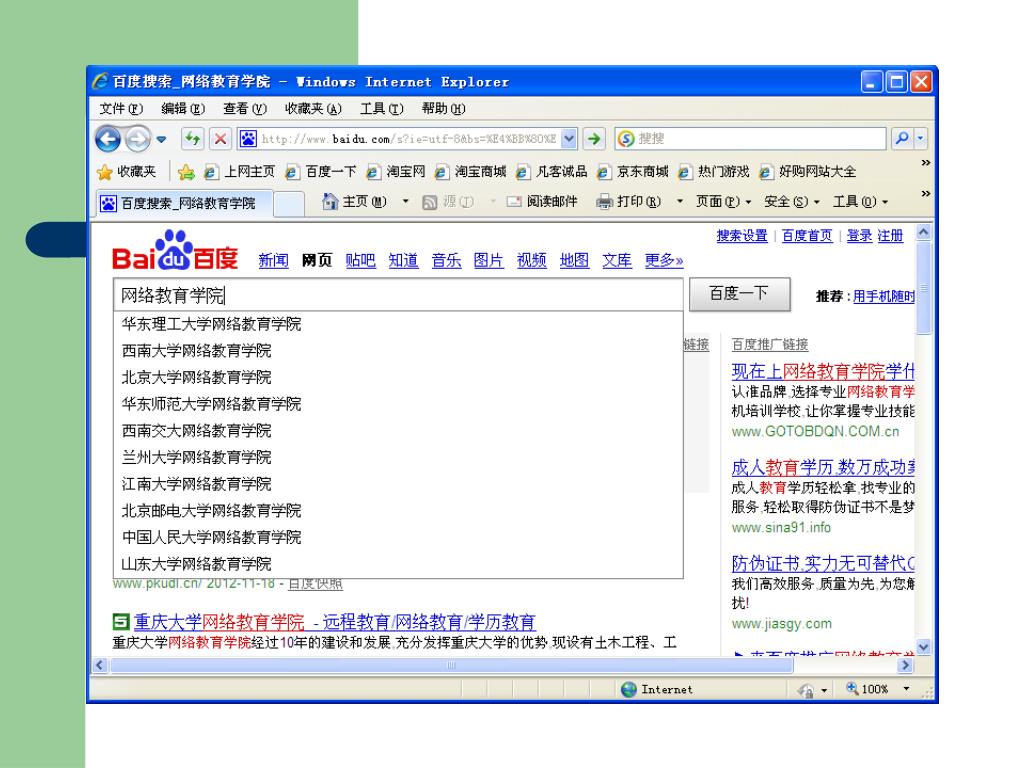
Task: Open the recent pages dropdown next to Forward
Action: [x=161, y=139]
